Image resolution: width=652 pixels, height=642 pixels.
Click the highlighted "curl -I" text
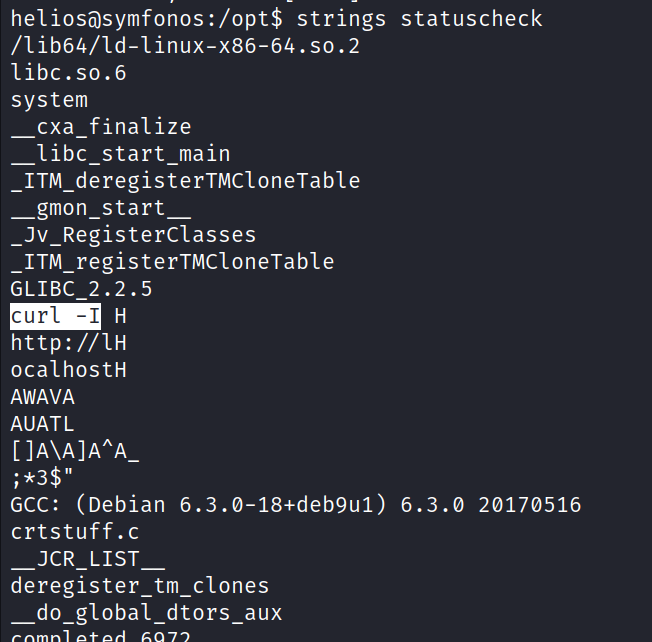56,317
